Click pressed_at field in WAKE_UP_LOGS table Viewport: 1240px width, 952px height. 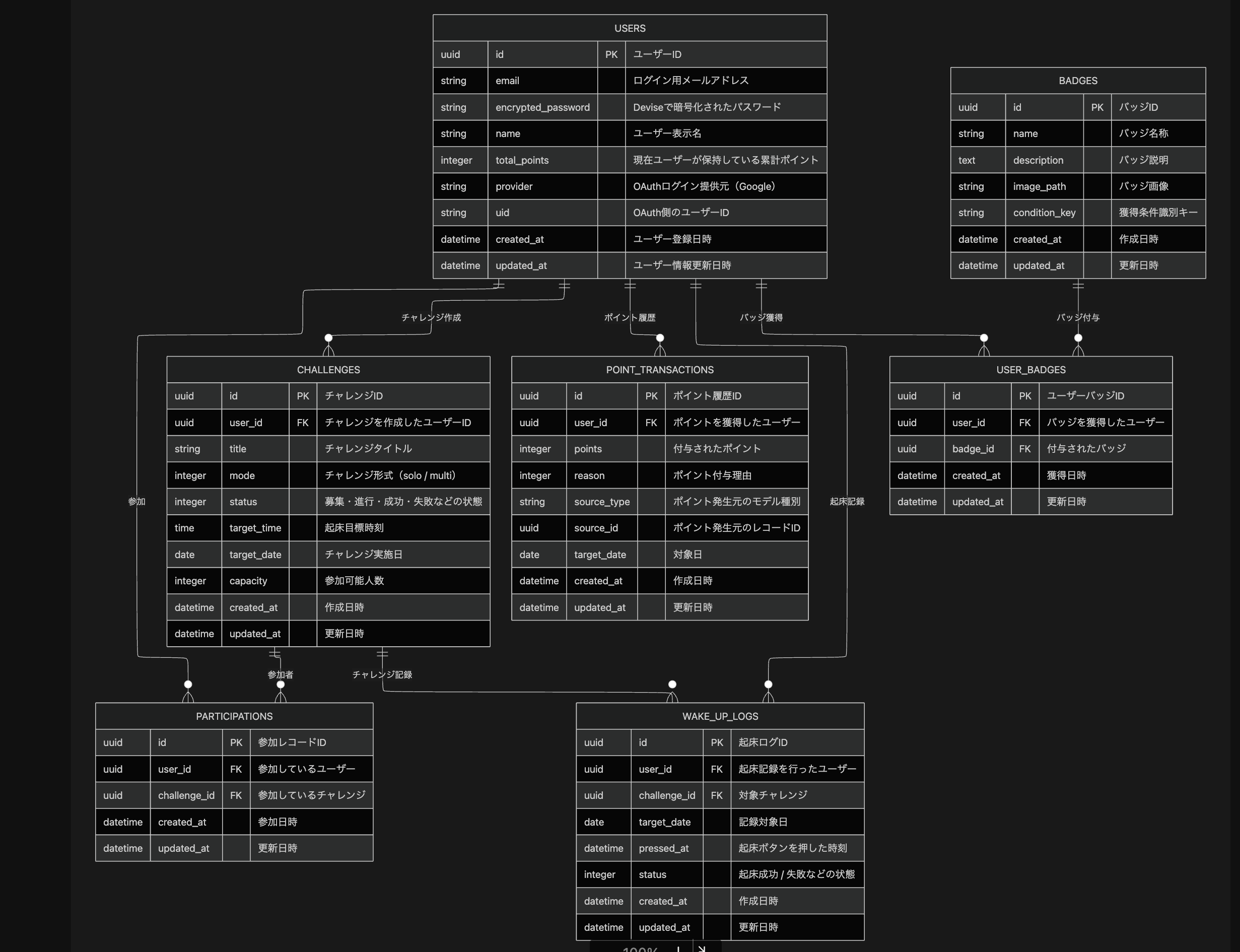coord(663,848)
